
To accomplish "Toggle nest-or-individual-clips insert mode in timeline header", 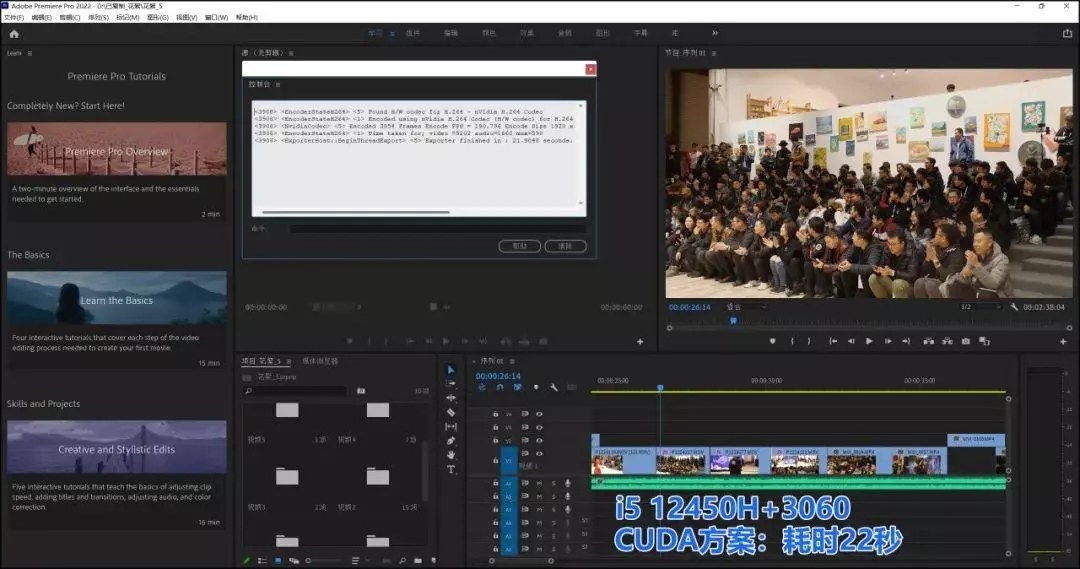I will tap(482, 387).
